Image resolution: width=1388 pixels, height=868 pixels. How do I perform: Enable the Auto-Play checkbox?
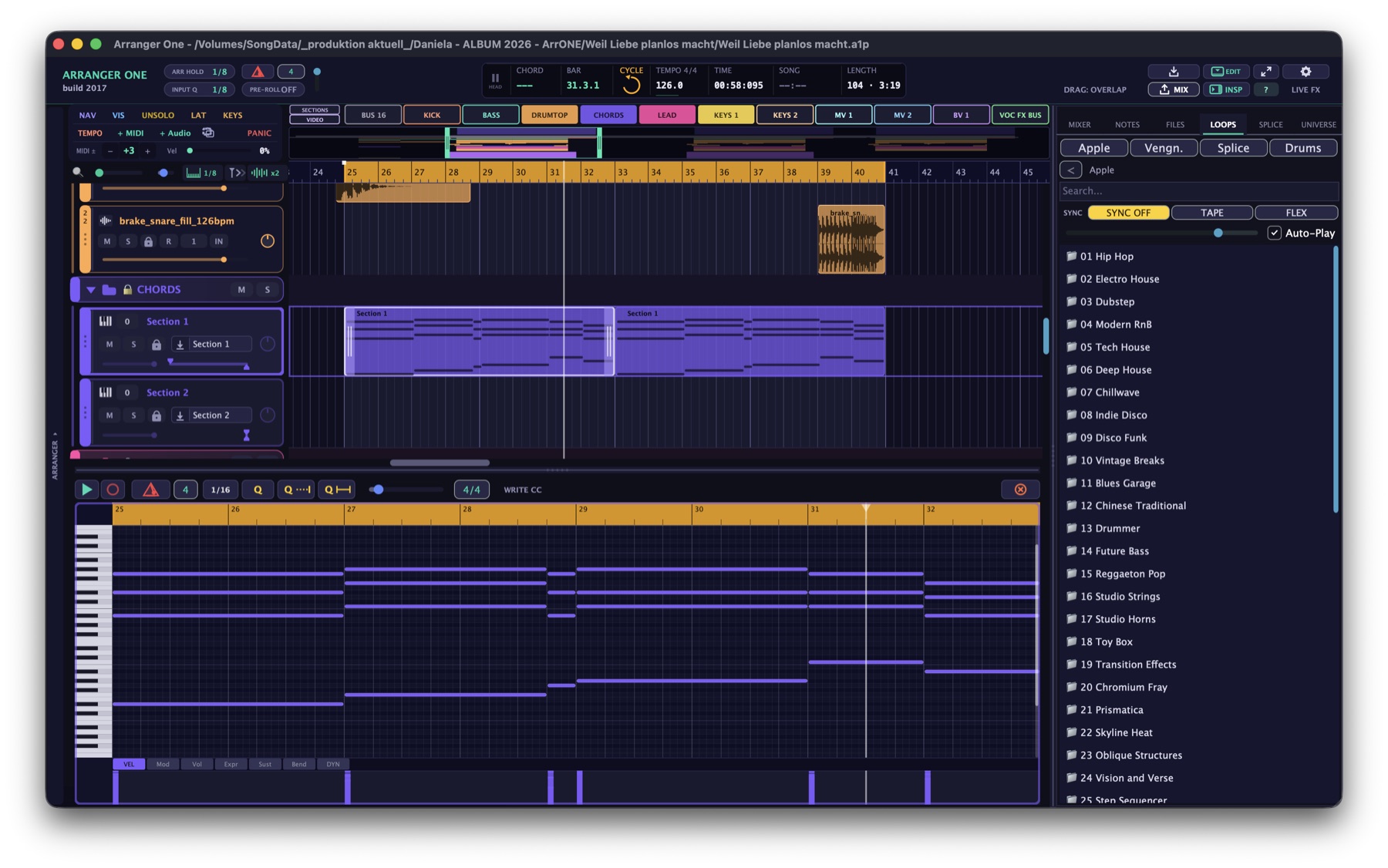pyautogui.click(x=1274, y=233)
